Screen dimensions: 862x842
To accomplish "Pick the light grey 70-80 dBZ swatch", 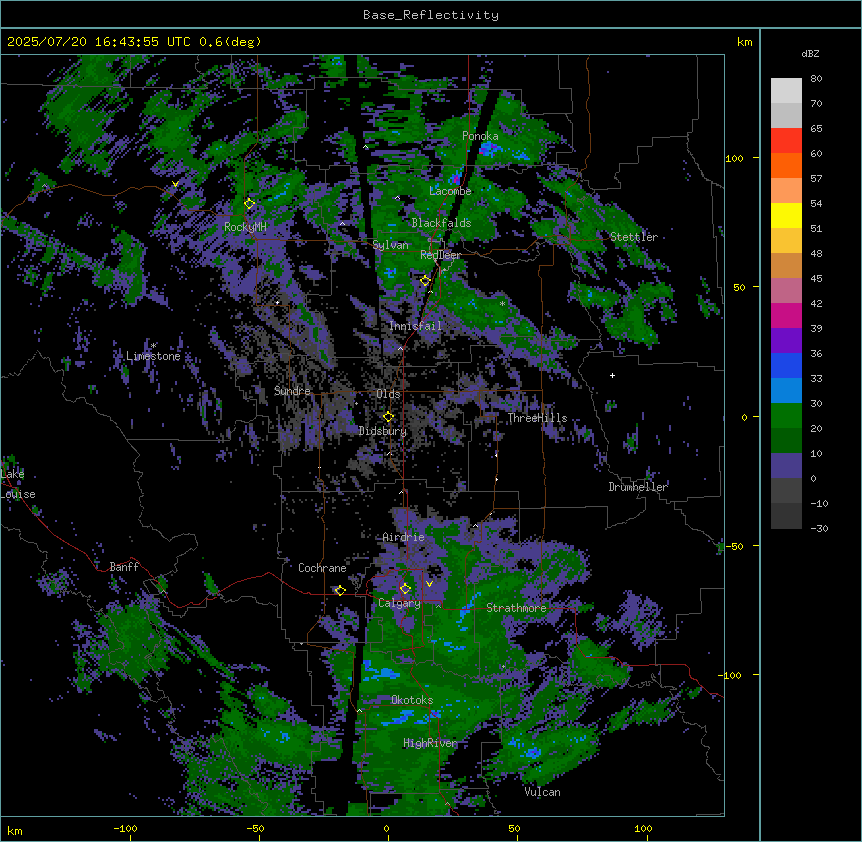I will [x=786, y=91].
